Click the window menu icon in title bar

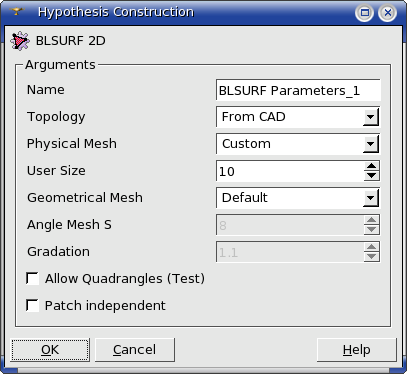click(x=16, y=12)
